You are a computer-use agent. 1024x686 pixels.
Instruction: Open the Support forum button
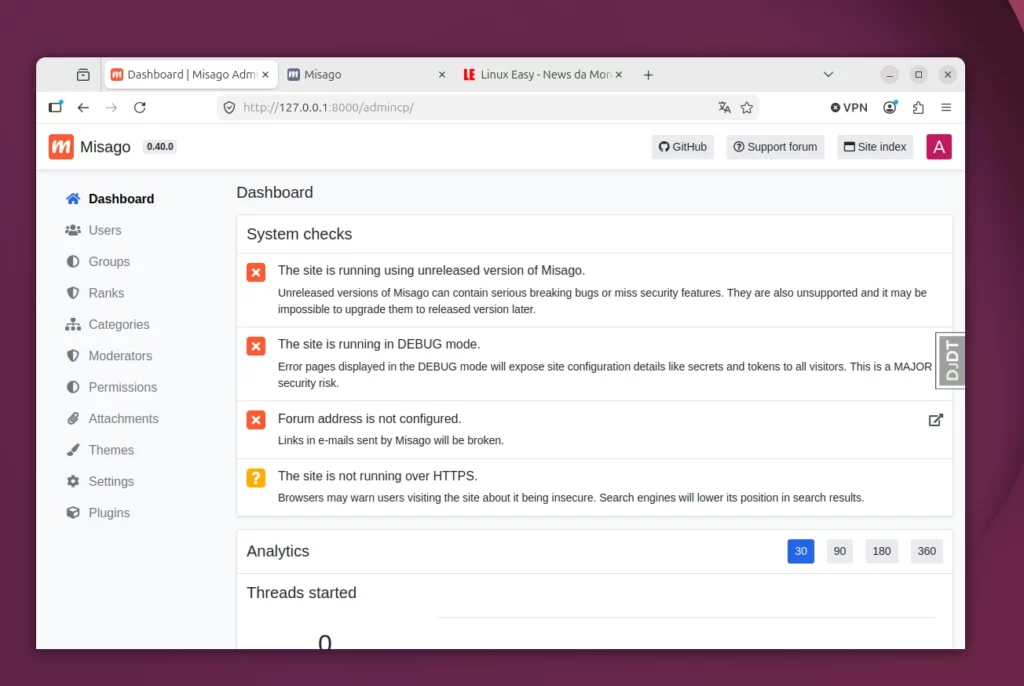tap(775, 146)
